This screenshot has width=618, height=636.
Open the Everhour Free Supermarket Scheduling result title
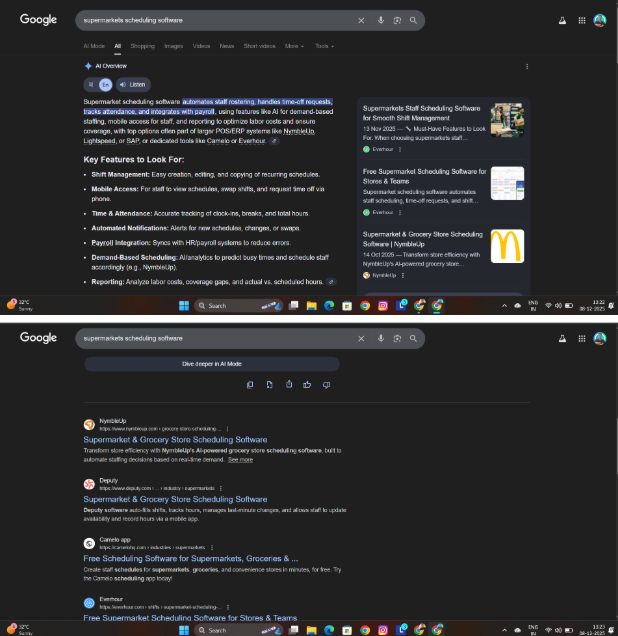(x=190, y=618)
